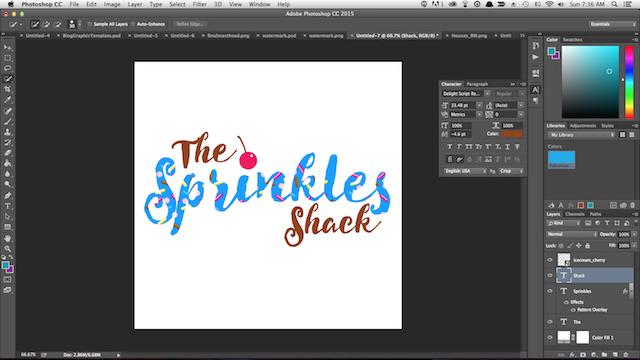The width and height of the screenshot is (640, 360).
Task: Open the Metrics kerning dropdown
Action: (x=479, y=115)
